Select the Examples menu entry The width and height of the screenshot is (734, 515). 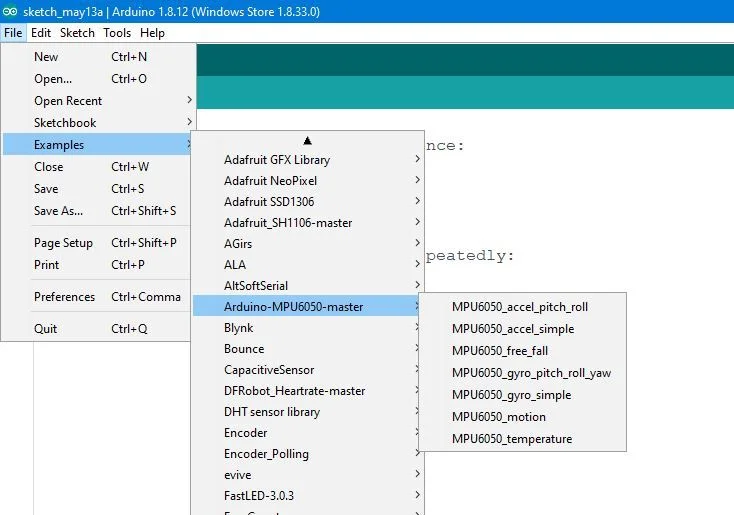(x=98, y=145)
